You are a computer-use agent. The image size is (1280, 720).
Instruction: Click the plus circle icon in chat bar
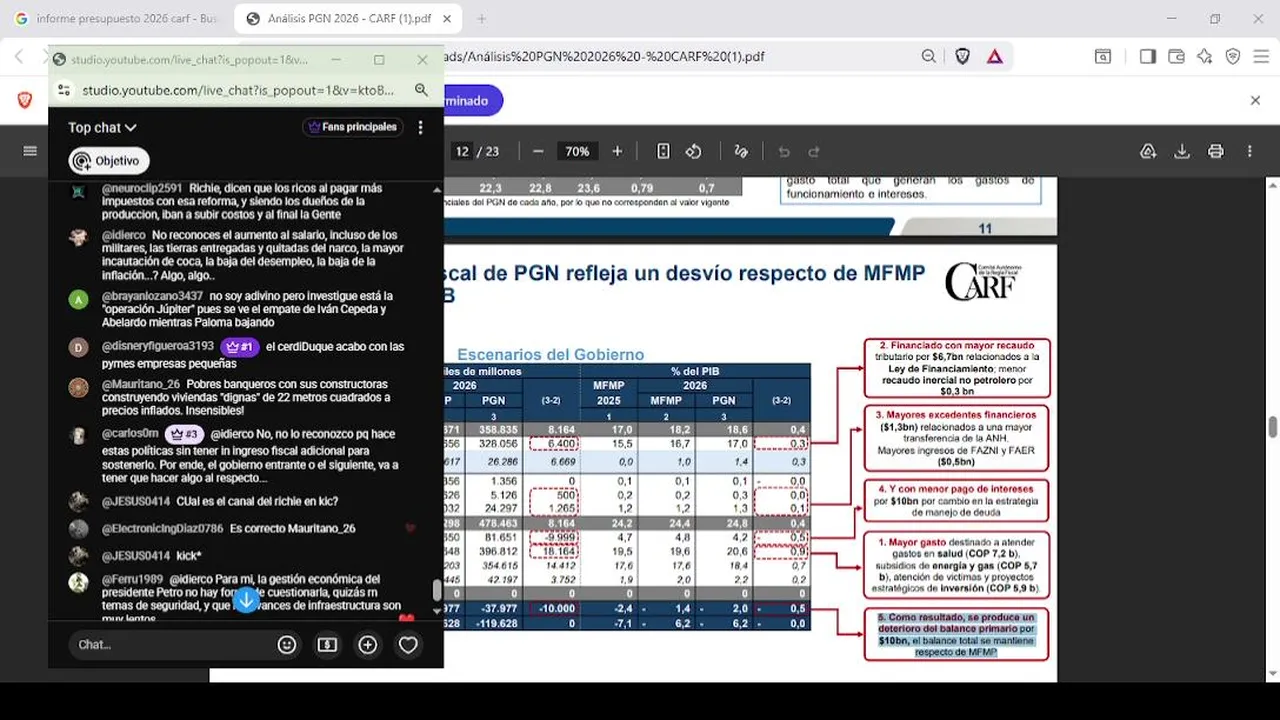(x=367, y=645)
